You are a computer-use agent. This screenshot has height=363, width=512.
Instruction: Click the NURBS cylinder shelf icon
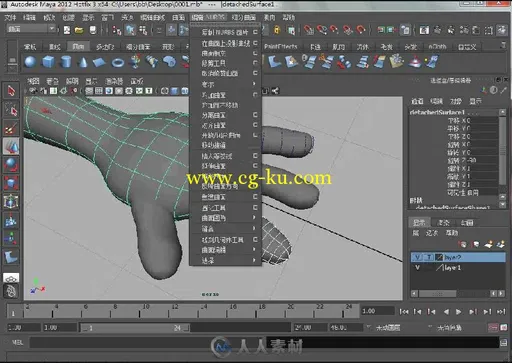pos(66,62)
